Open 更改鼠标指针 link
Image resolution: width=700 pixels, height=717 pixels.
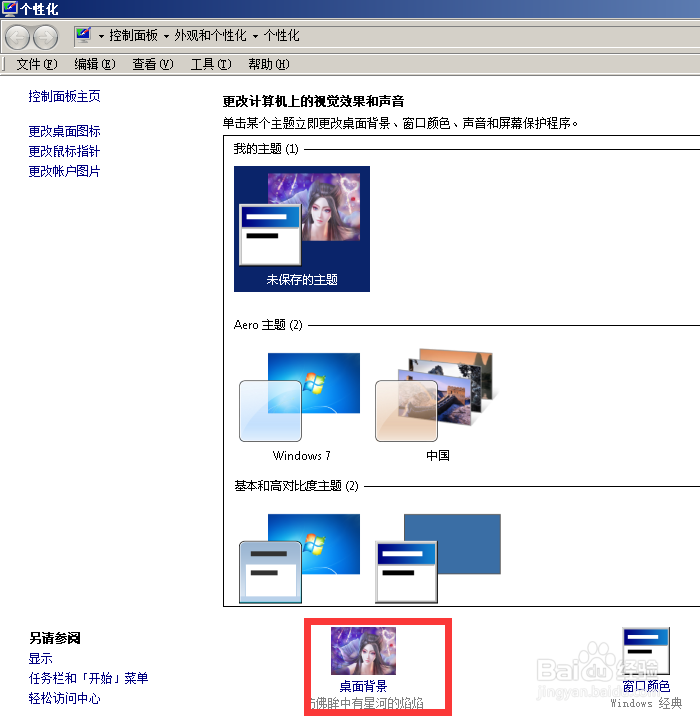(64, 151)
